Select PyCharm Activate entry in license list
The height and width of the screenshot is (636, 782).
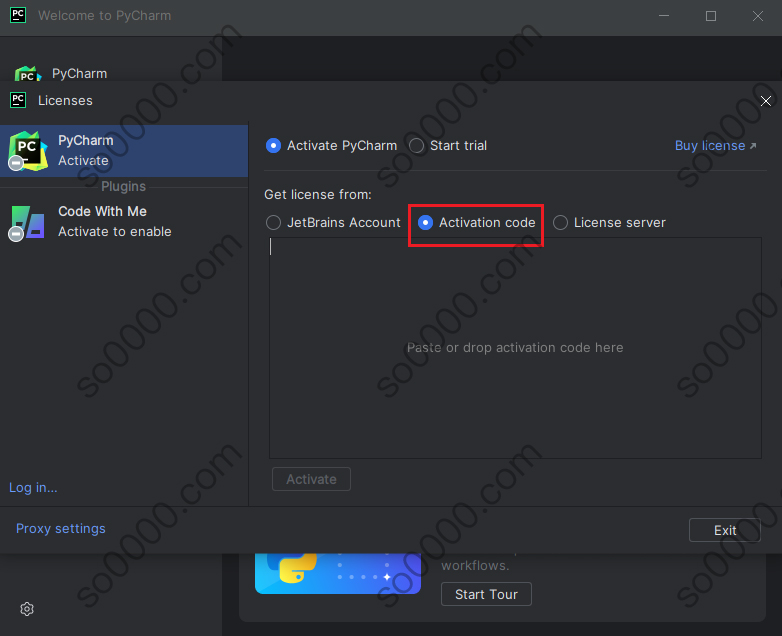[x=124, y=151]
